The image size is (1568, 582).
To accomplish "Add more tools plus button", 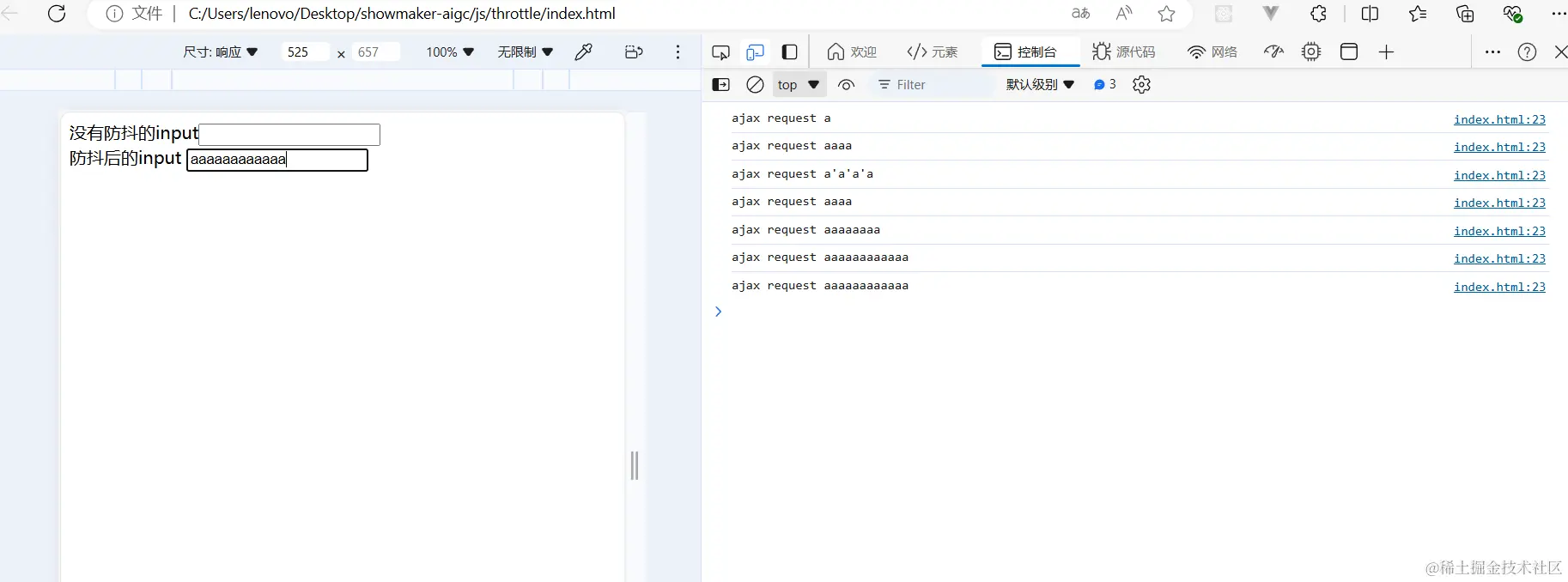I will pyautogui.click(x=1386, y=52).
